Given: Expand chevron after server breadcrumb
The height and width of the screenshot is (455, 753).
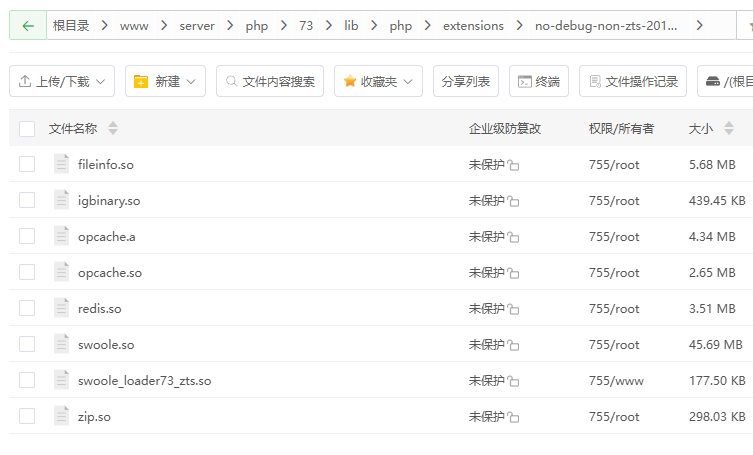Looking at the screenshot, I should click(231, 25).
